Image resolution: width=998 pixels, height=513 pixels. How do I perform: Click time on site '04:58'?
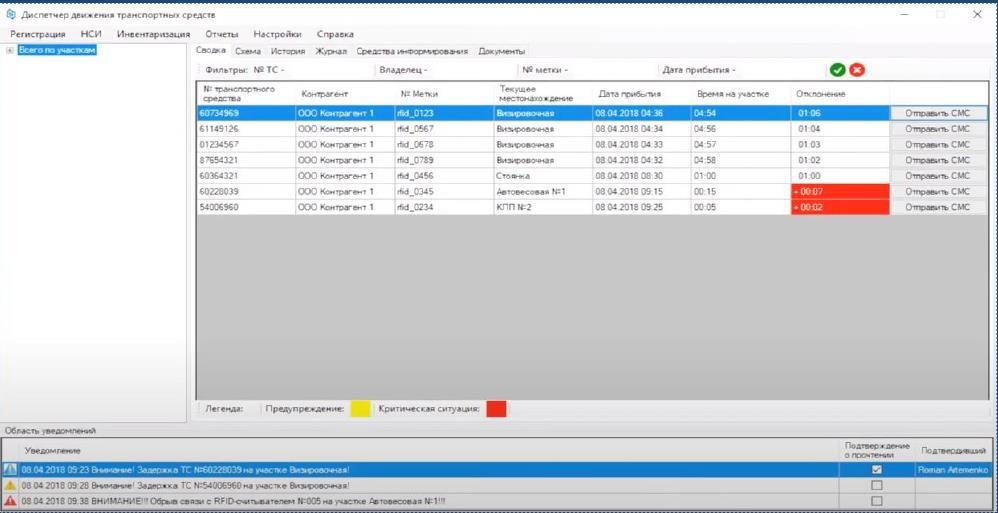click(x=741, y=160)
